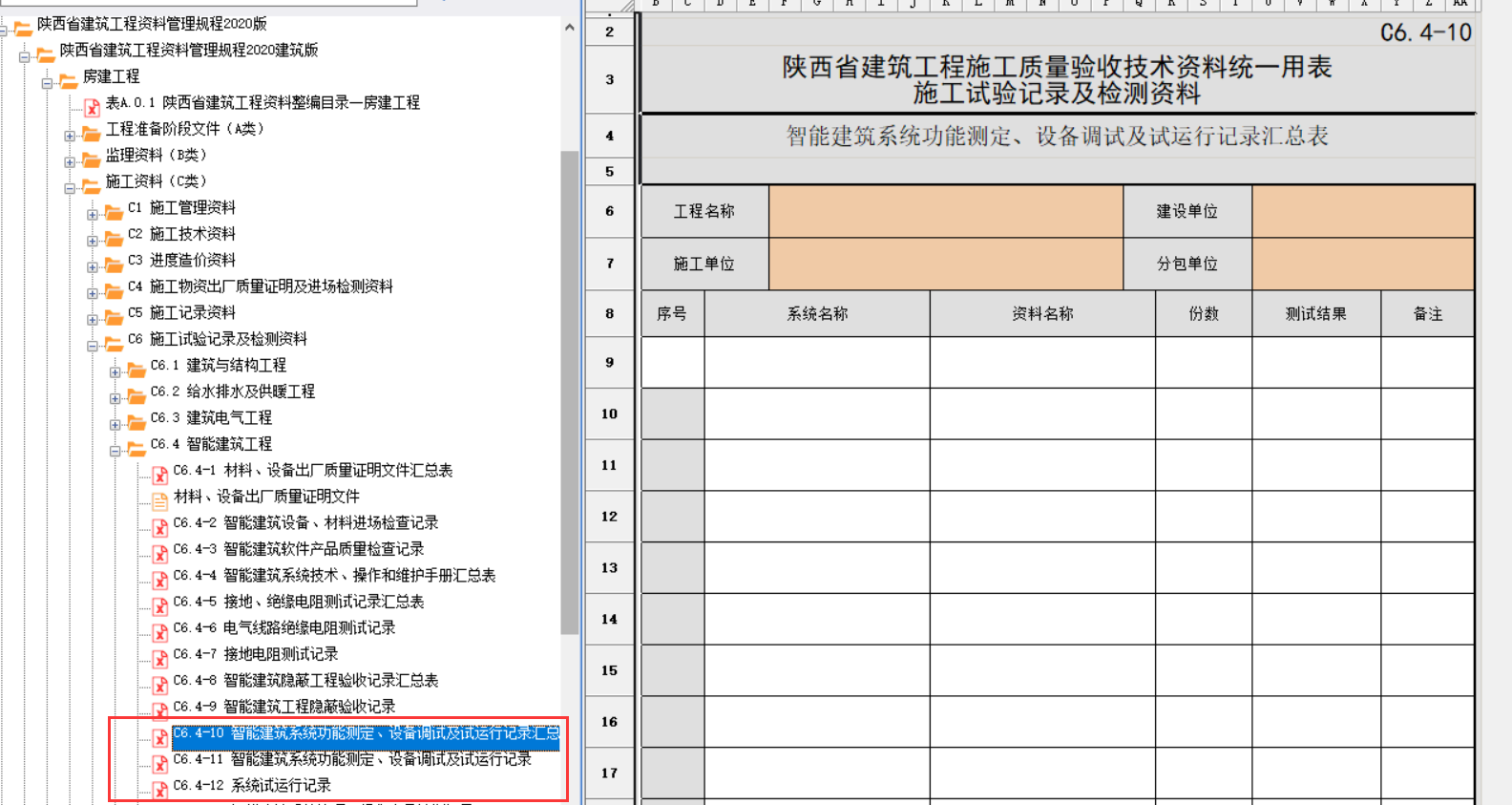Expand C6.2 给水排水及供暖工程 node
The height and width of the screenshot is (805, 1512).
tap(115, 398)
